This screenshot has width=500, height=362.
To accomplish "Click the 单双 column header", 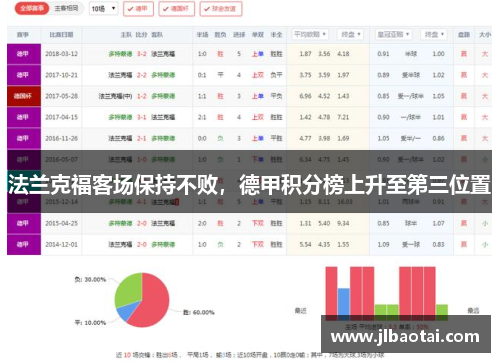I will (x=258, y=35).
